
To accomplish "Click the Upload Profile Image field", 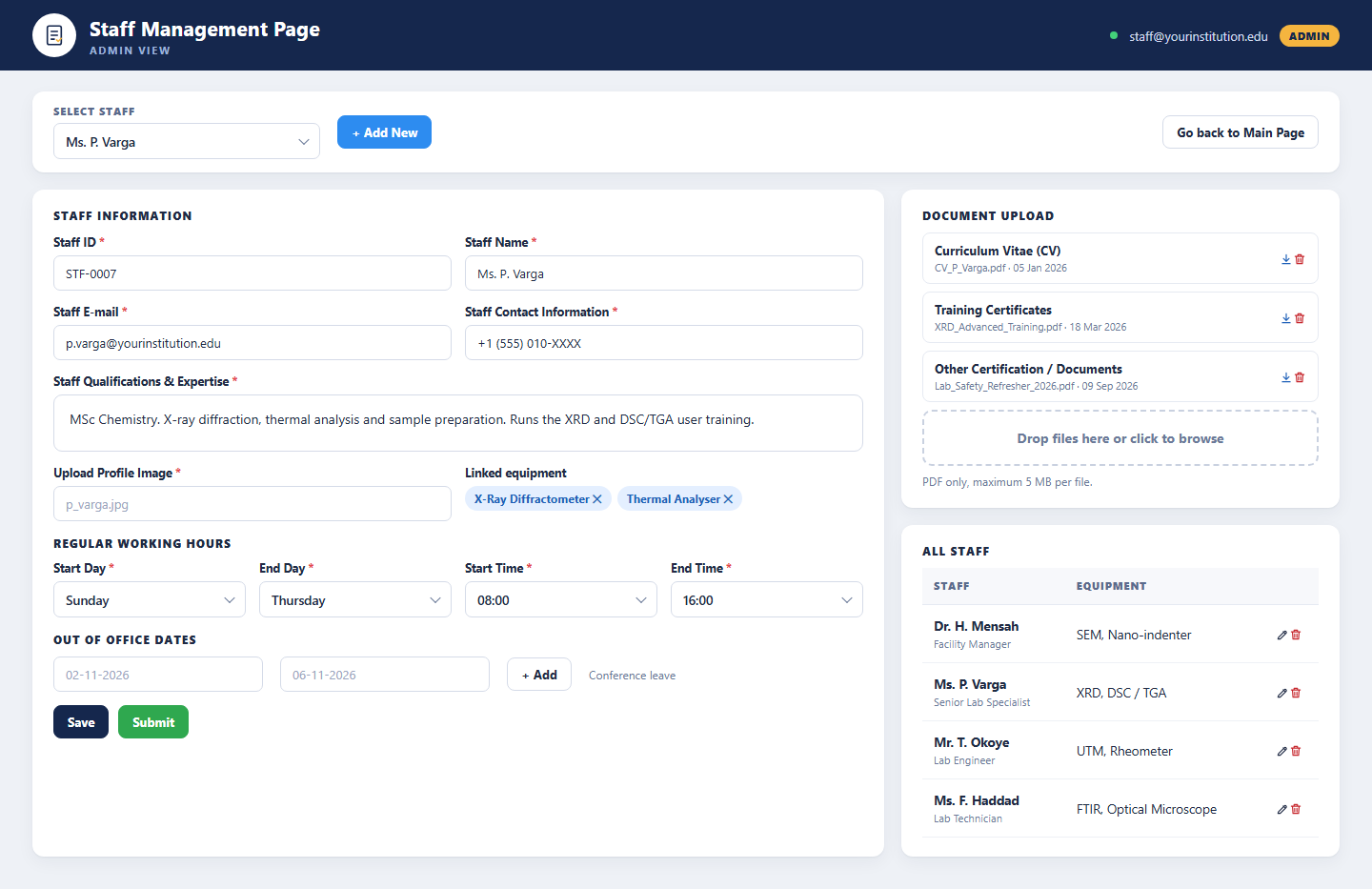I will point(252,504).
